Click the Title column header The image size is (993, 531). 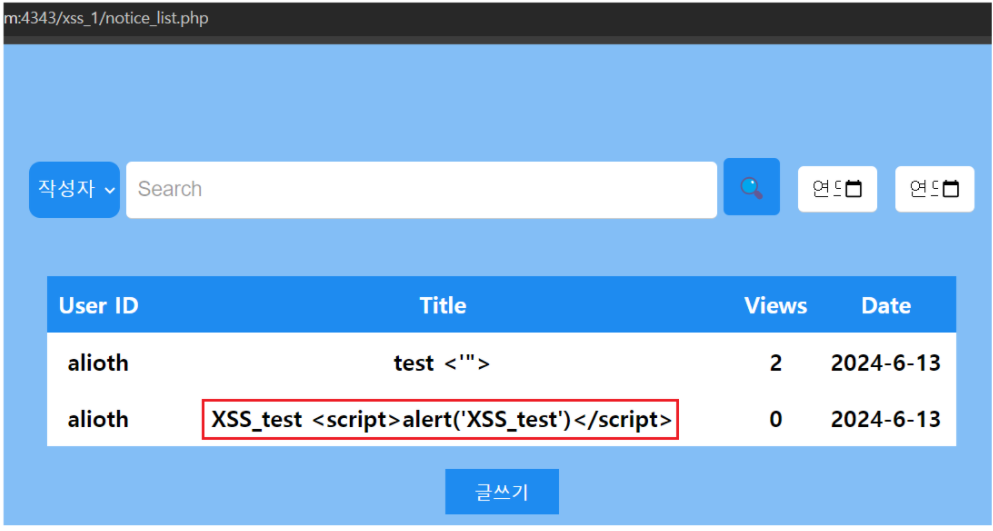(x=443, y=305)
